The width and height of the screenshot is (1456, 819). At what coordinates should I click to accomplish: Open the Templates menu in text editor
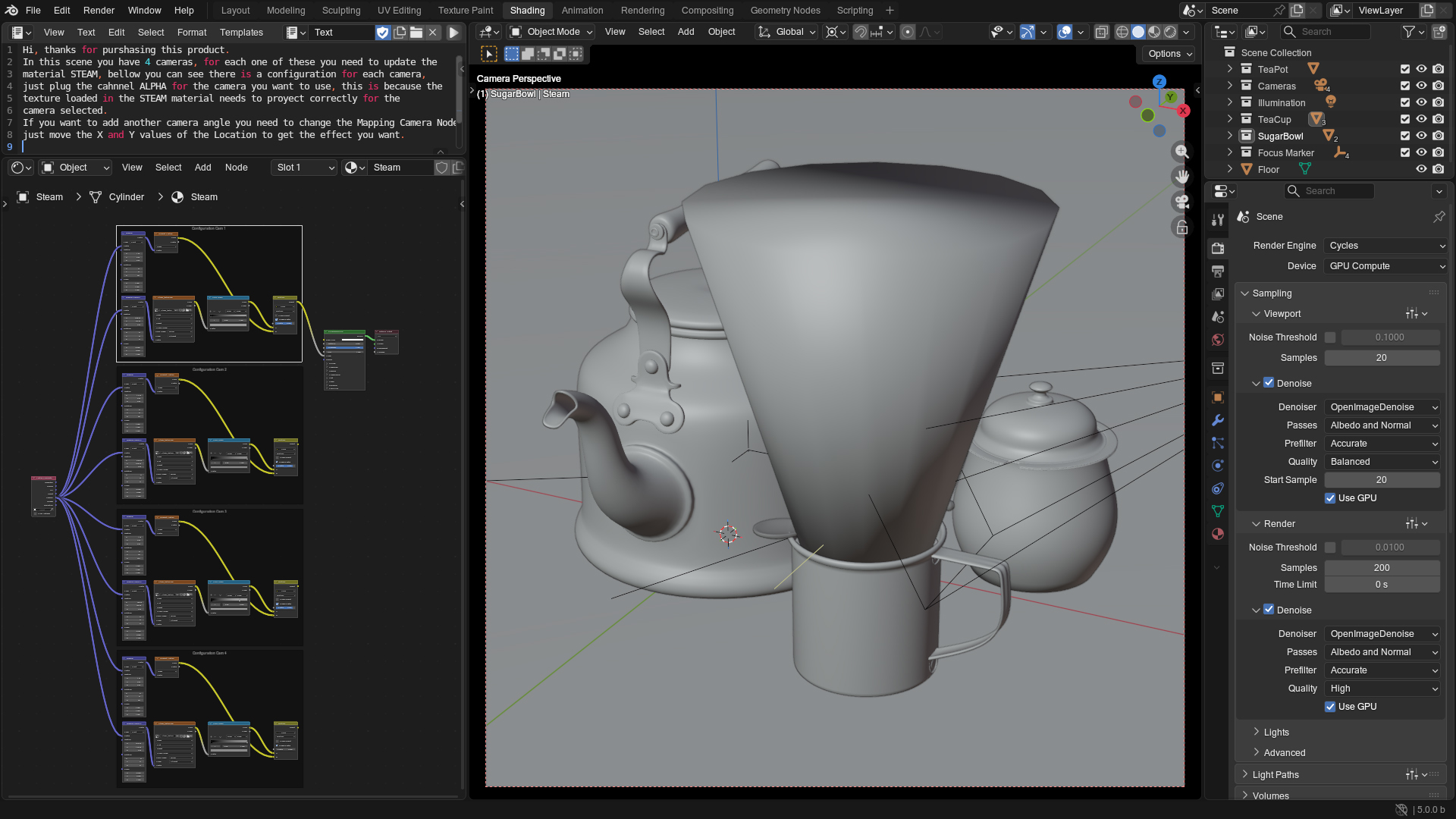pos(241,33)
